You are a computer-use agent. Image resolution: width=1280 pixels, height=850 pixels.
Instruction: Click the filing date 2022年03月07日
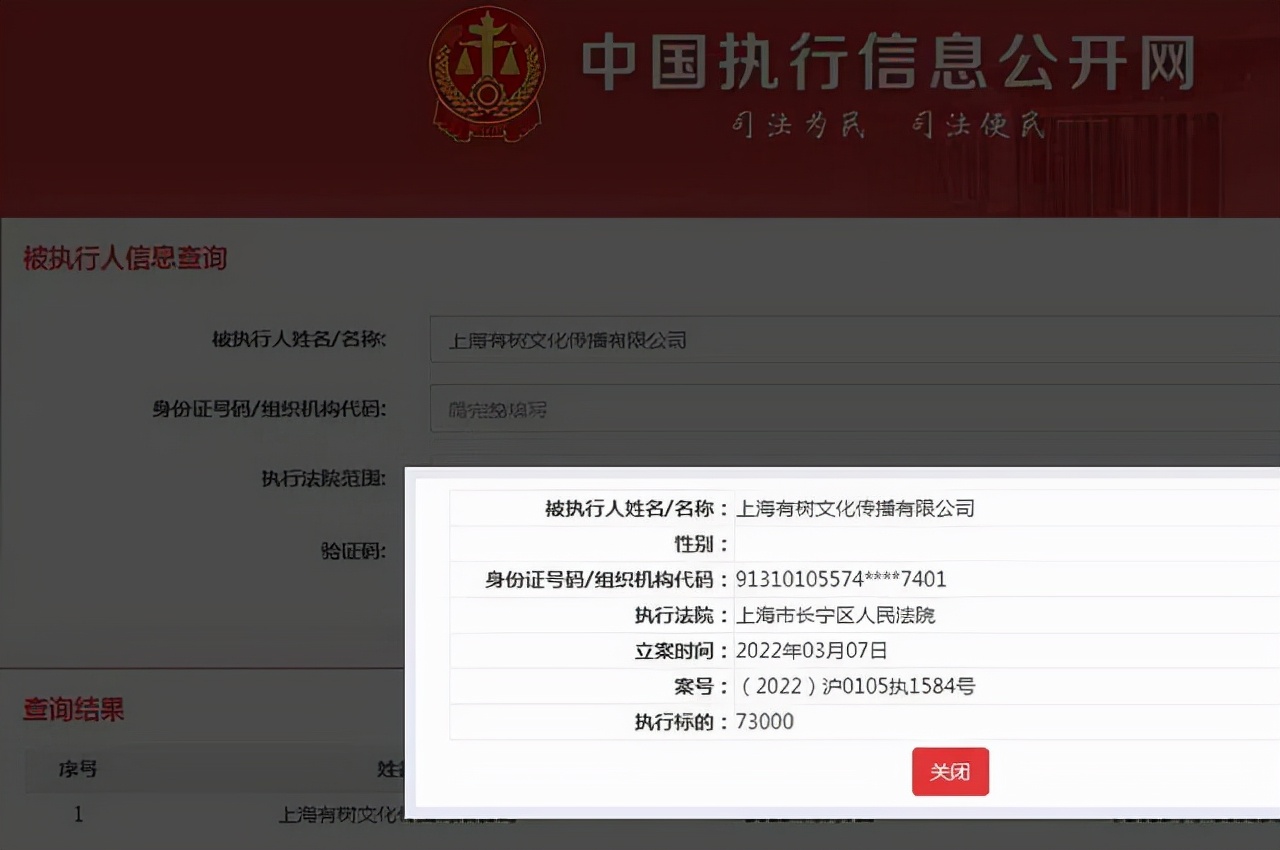coord(812,651)
